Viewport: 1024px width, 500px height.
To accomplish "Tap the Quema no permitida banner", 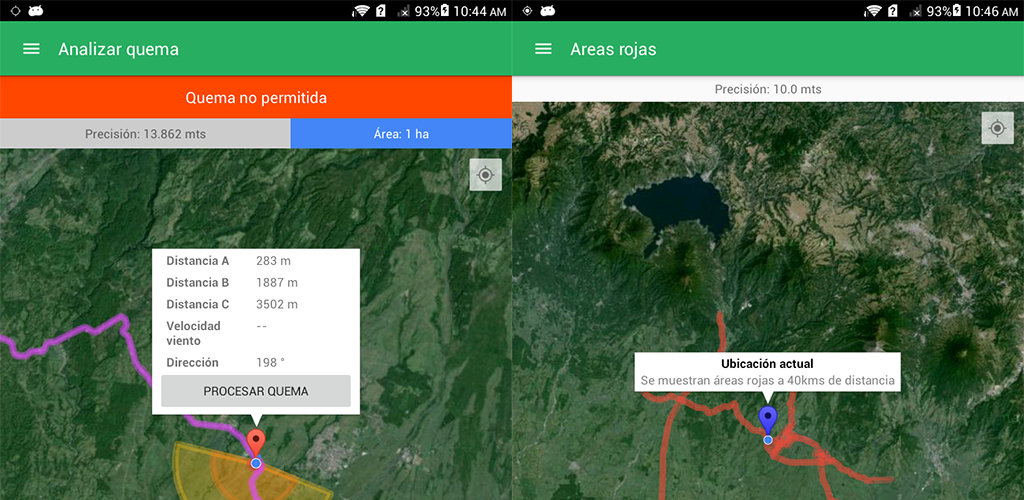I will (256, 97).
